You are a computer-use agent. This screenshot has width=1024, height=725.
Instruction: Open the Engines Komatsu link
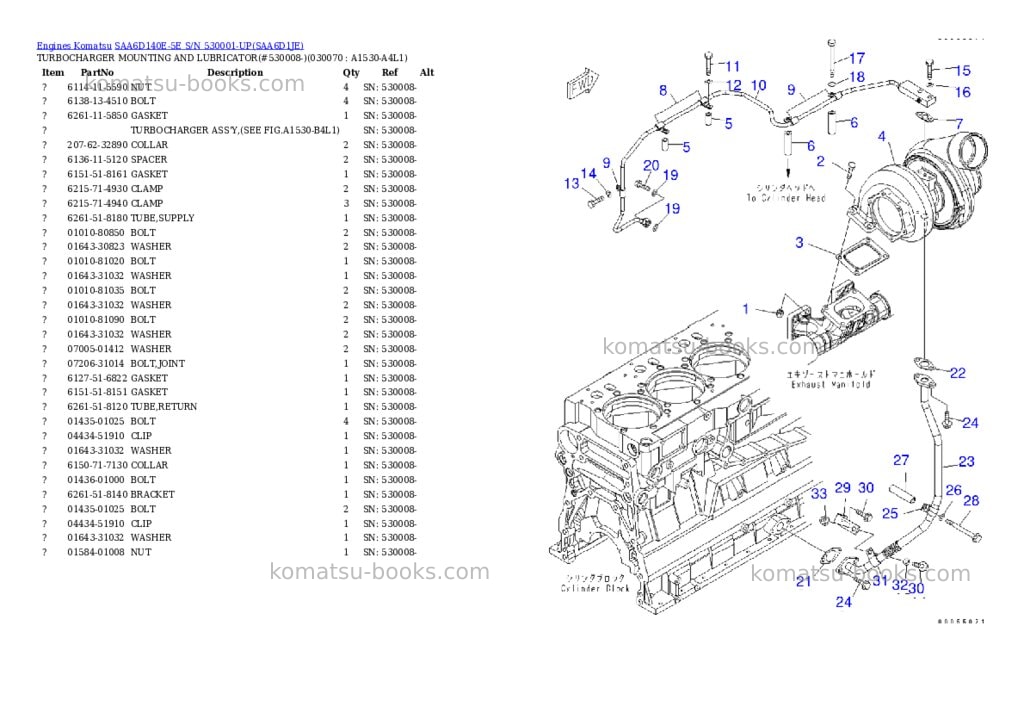coord(74,46)
